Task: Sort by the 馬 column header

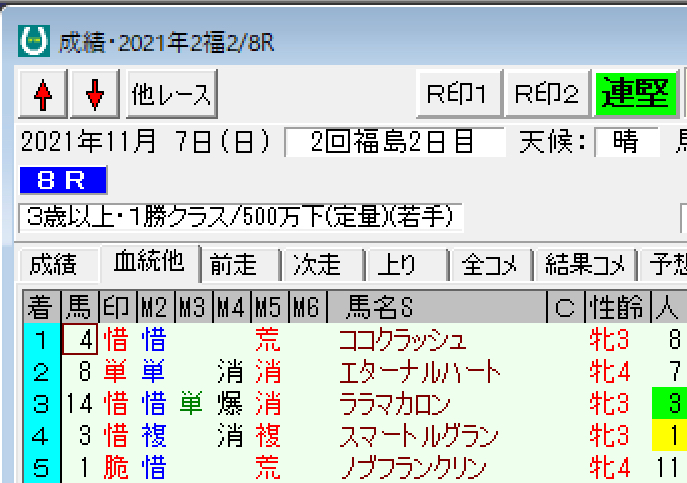Action: point(80,307)
